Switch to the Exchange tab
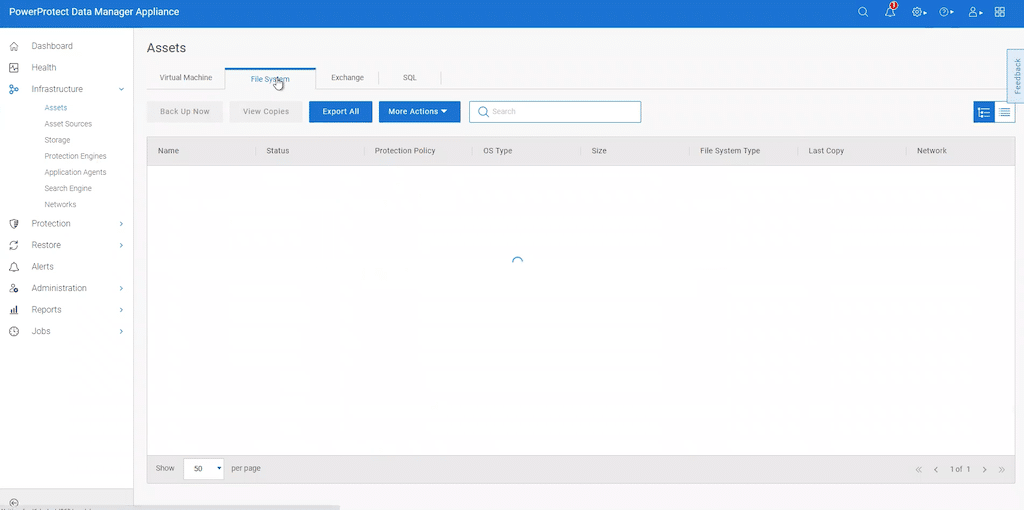This screenshot has height=510, width=1024. coord(347,78)
